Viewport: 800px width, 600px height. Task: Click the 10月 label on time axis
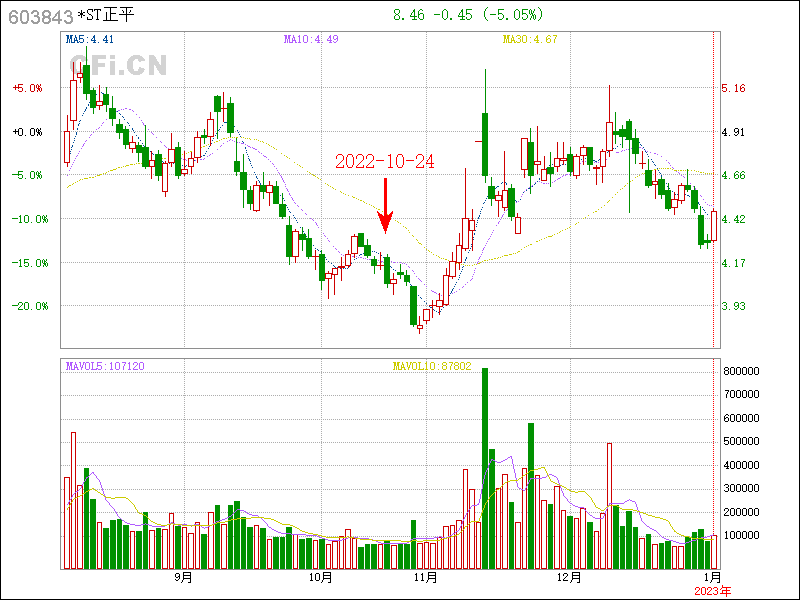click(x=319, y=577)
